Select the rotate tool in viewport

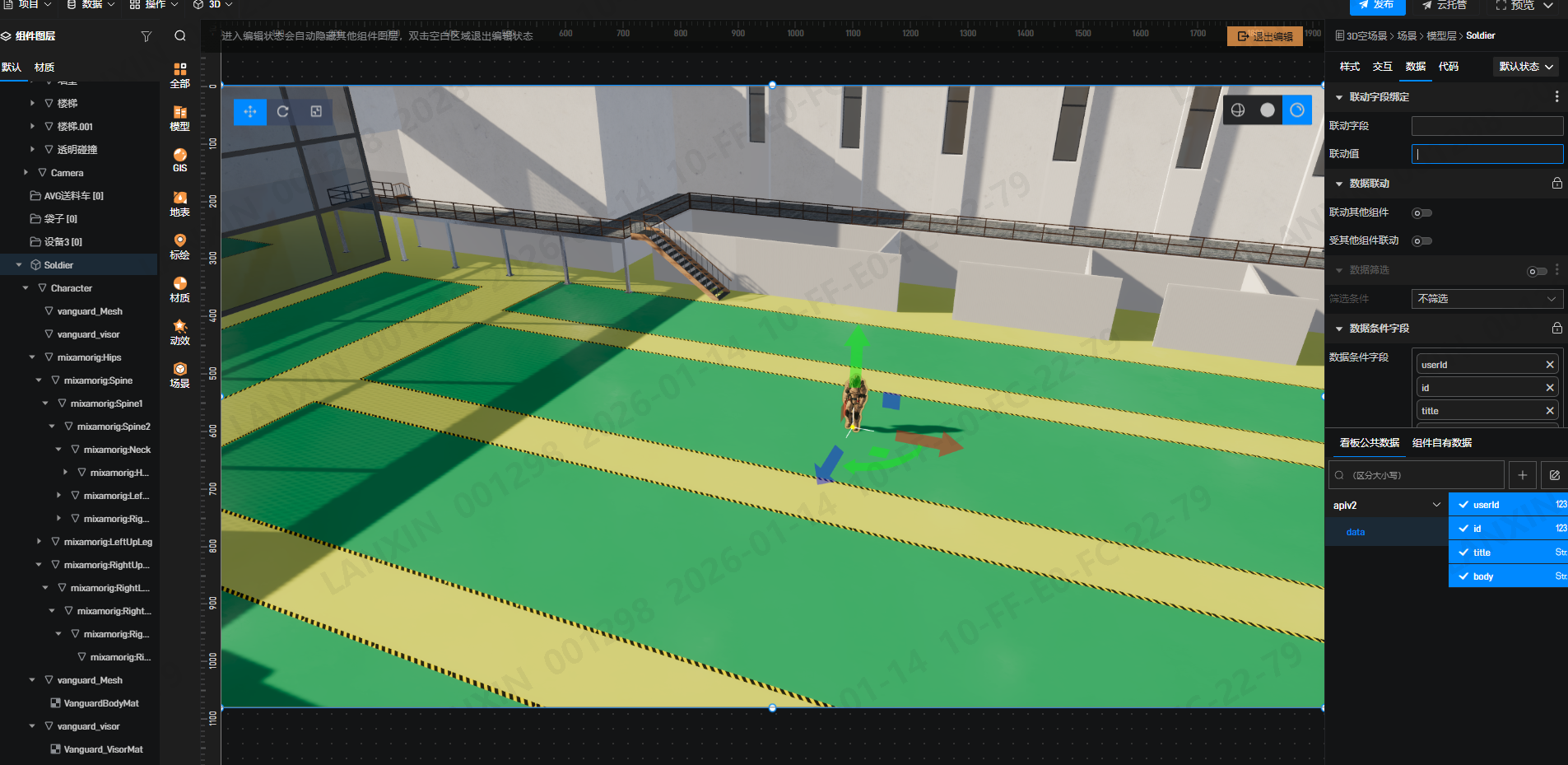(x=283, y=111)
